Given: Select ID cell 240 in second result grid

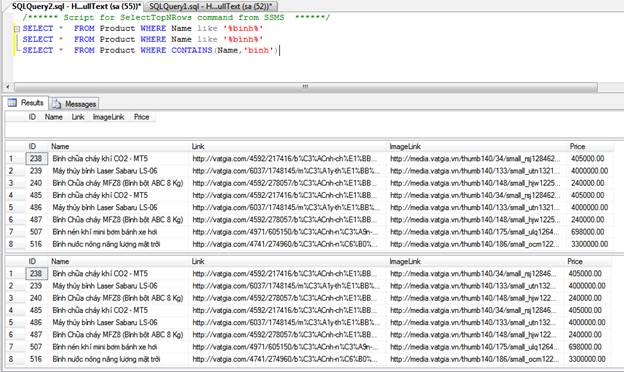Looking at the screenshot, I should click(36, 183).
